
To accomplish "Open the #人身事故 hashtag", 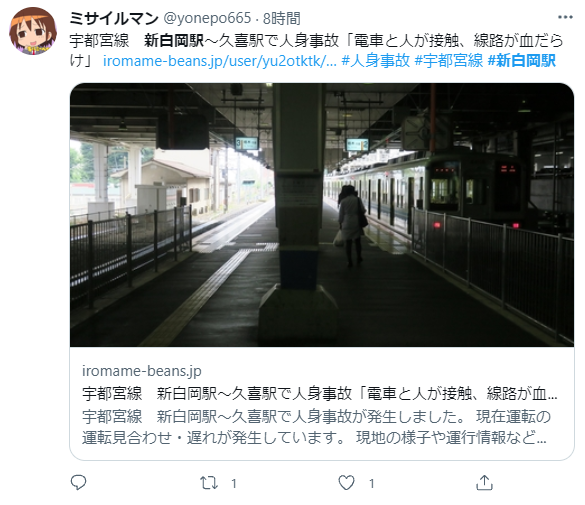I will tap(376, 61).
